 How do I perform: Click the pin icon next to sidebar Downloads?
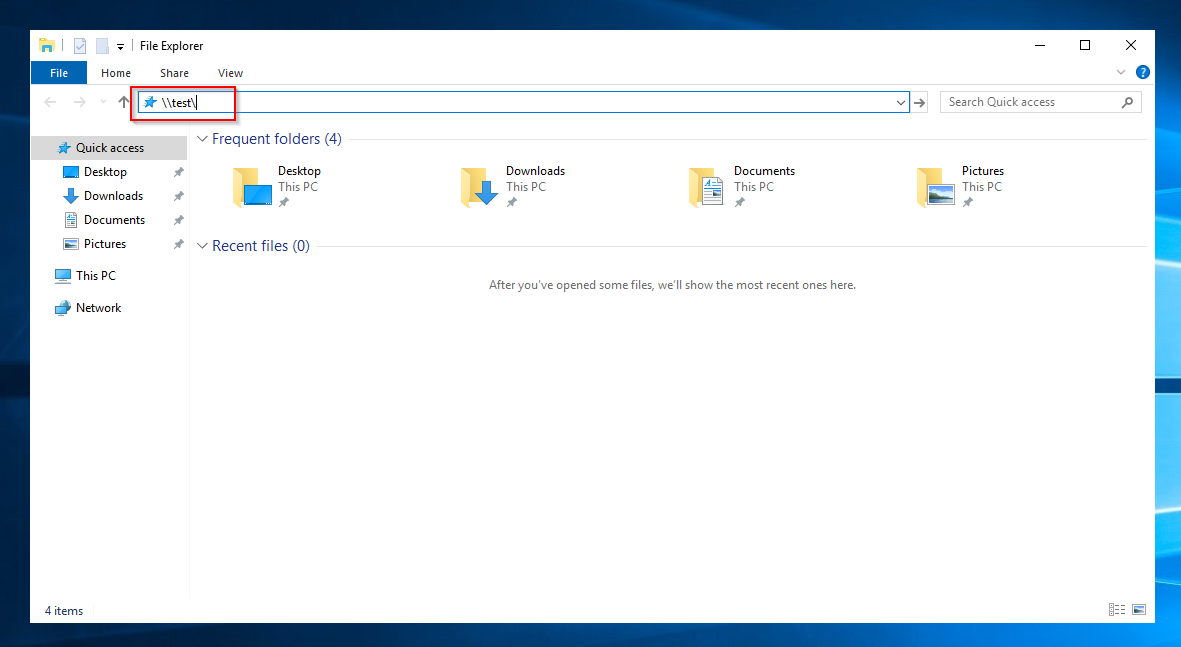(179, 197)
